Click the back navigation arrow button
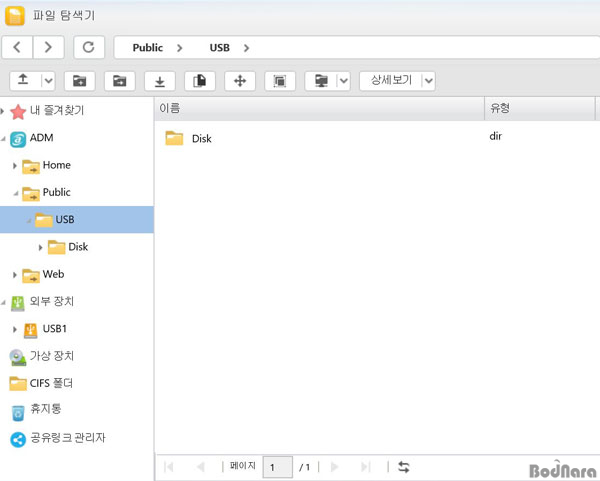Screen dimensions: 600x481 click(19, 47)
